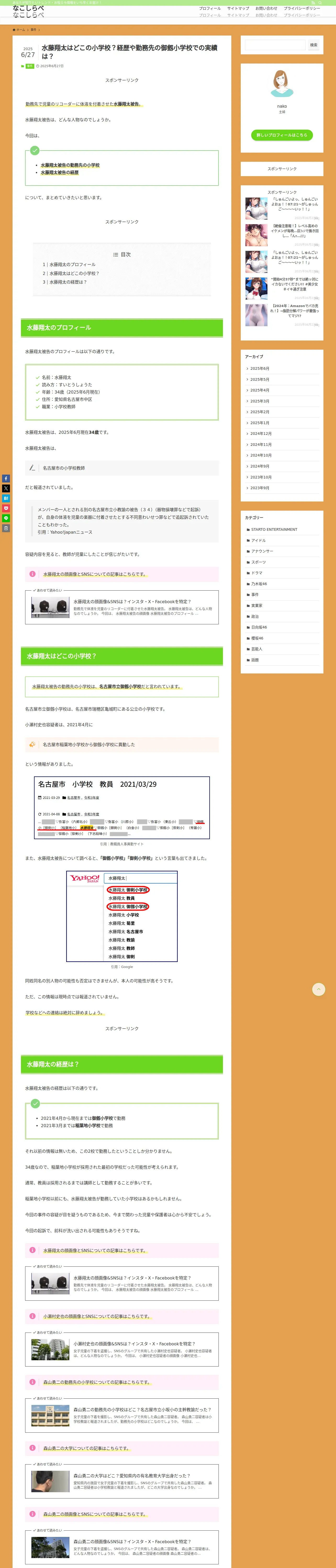Click the chevron beside 2023年9月 archive

pos(247,488)
